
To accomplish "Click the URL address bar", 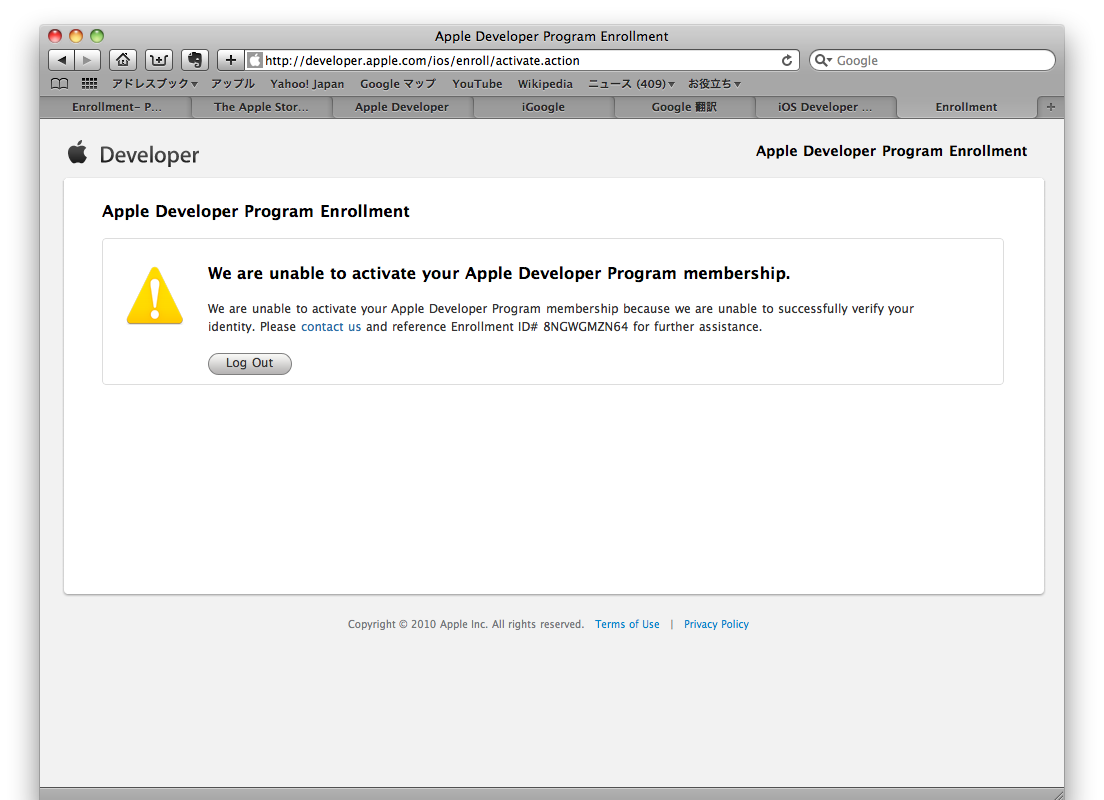I will 520,61.
